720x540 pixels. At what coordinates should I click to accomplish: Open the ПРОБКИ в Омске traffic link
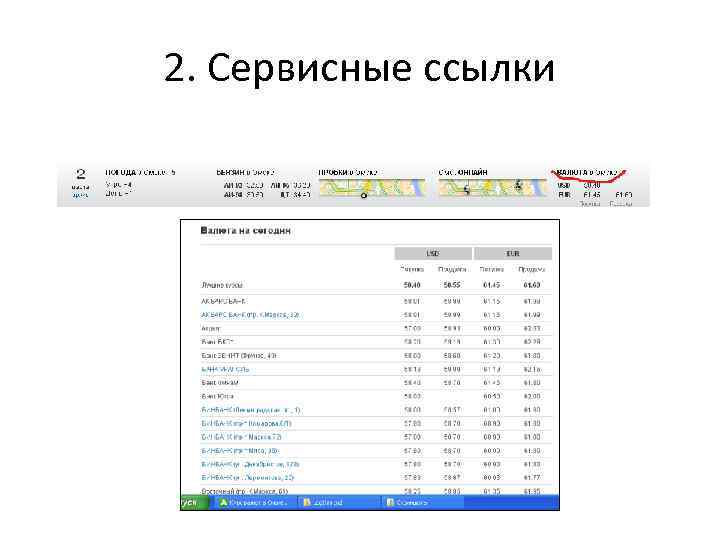(x=348, y=173)
